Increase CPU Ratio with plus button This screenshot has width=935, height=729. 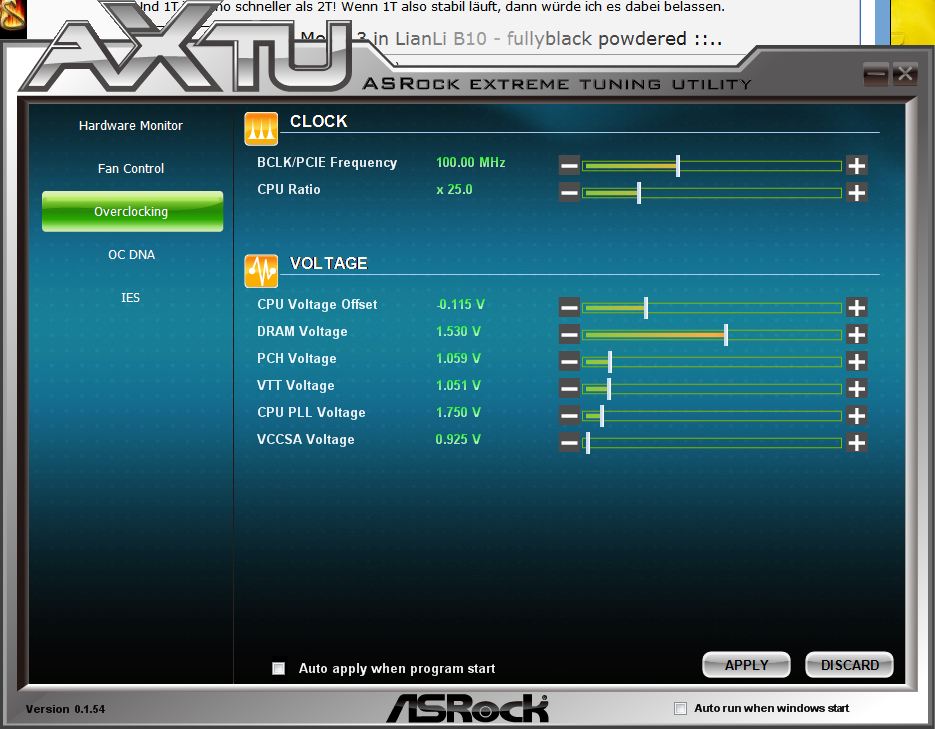tap(856, 193)
